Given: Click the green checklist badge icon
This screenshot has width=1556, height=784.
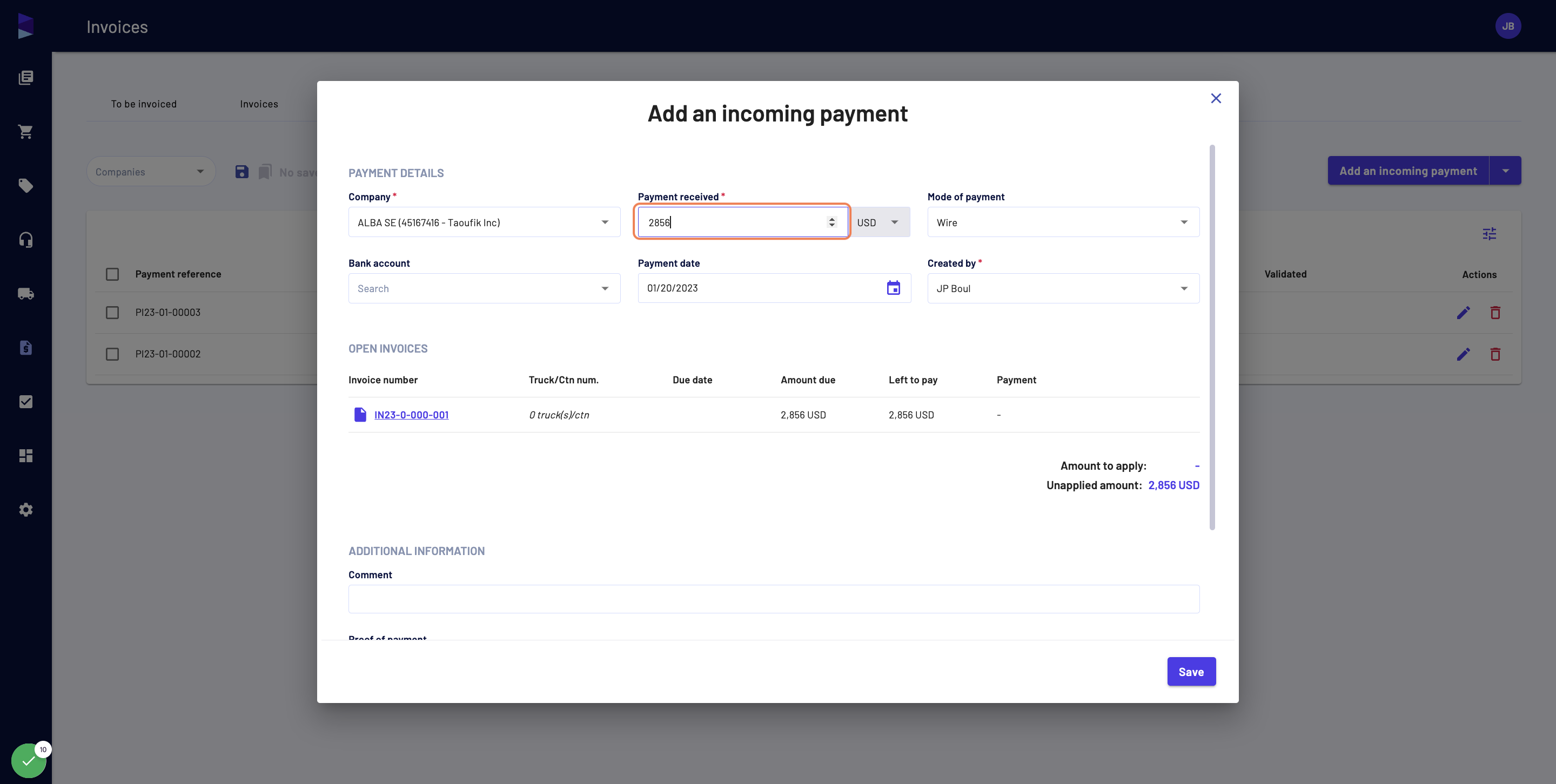Looking at the screenshot, I should (29, 760).
